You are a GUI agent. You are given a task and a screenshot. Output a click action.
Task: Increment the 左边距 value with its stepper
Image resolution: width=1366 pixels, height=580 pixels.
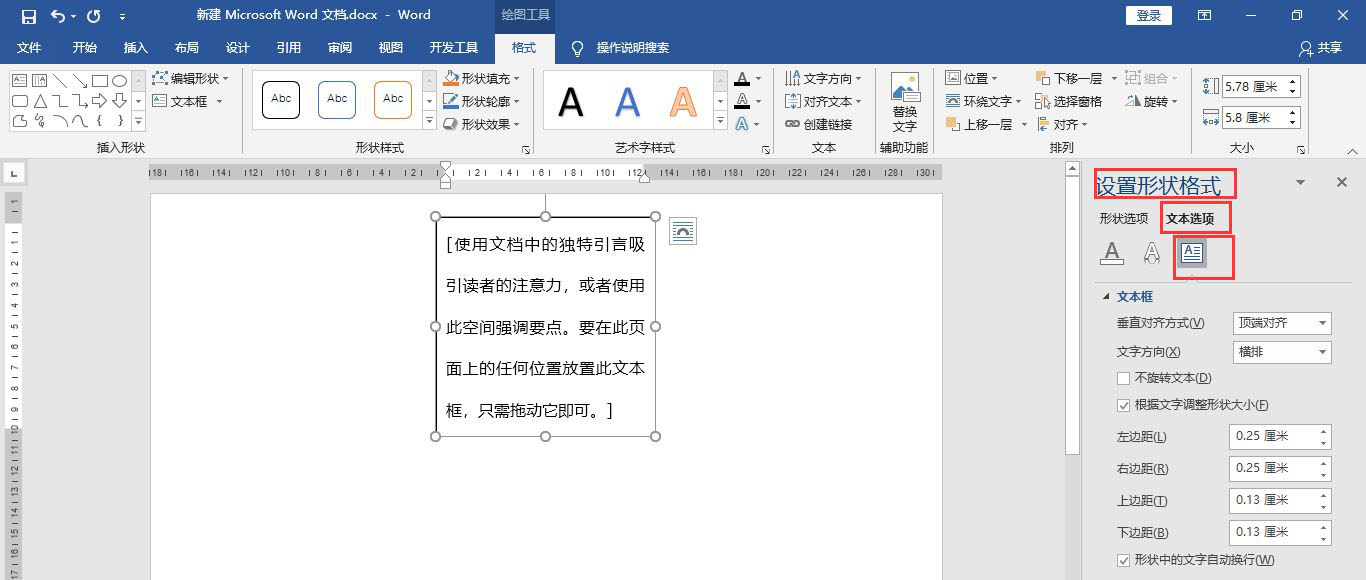(x=1322, y=430)
